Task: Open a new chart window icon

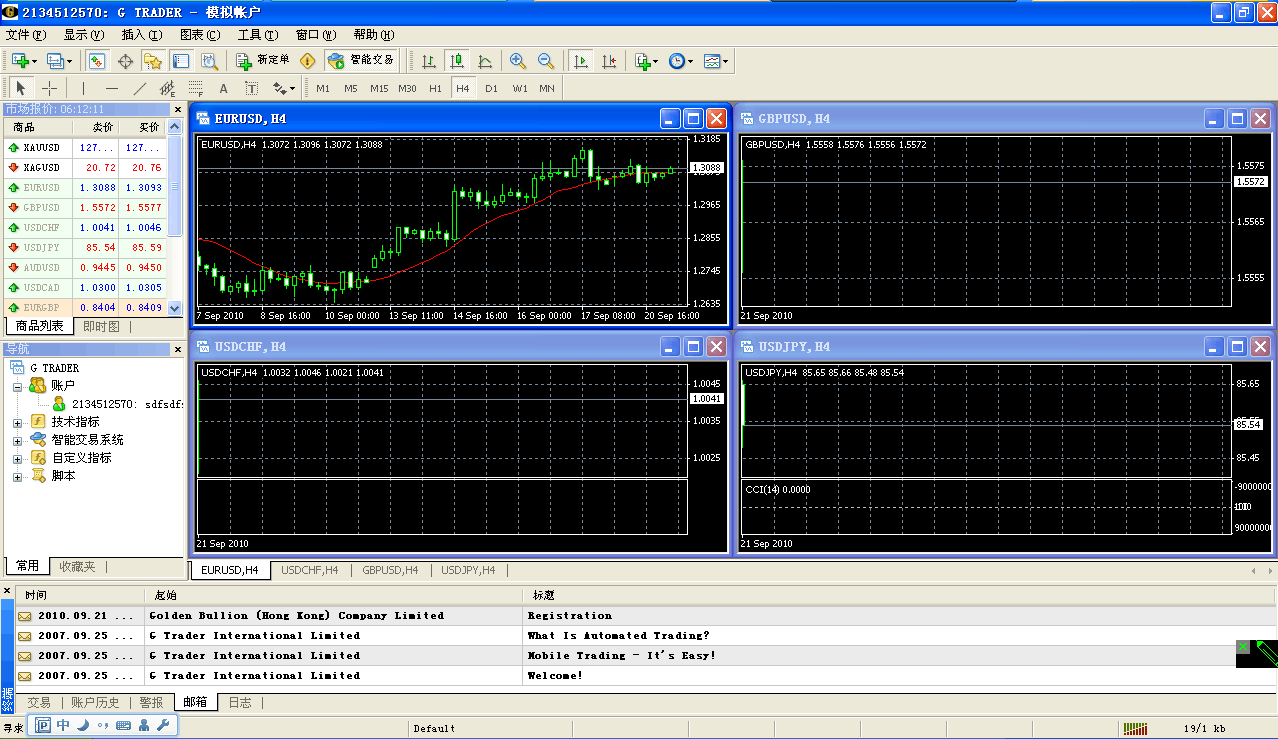Action: pos(20,61)
